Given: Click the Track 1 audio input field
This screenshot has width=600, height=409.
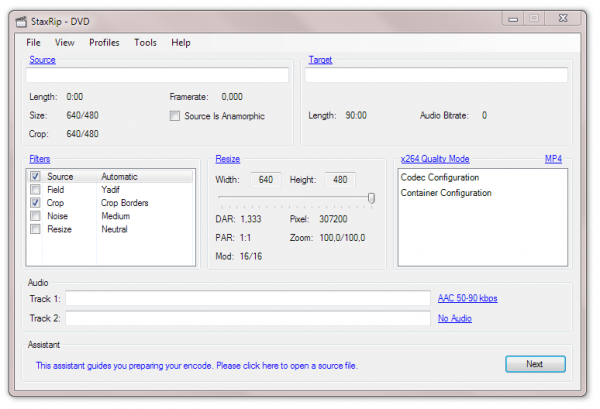Looking at the screenshot, I should tap(248, 298).
